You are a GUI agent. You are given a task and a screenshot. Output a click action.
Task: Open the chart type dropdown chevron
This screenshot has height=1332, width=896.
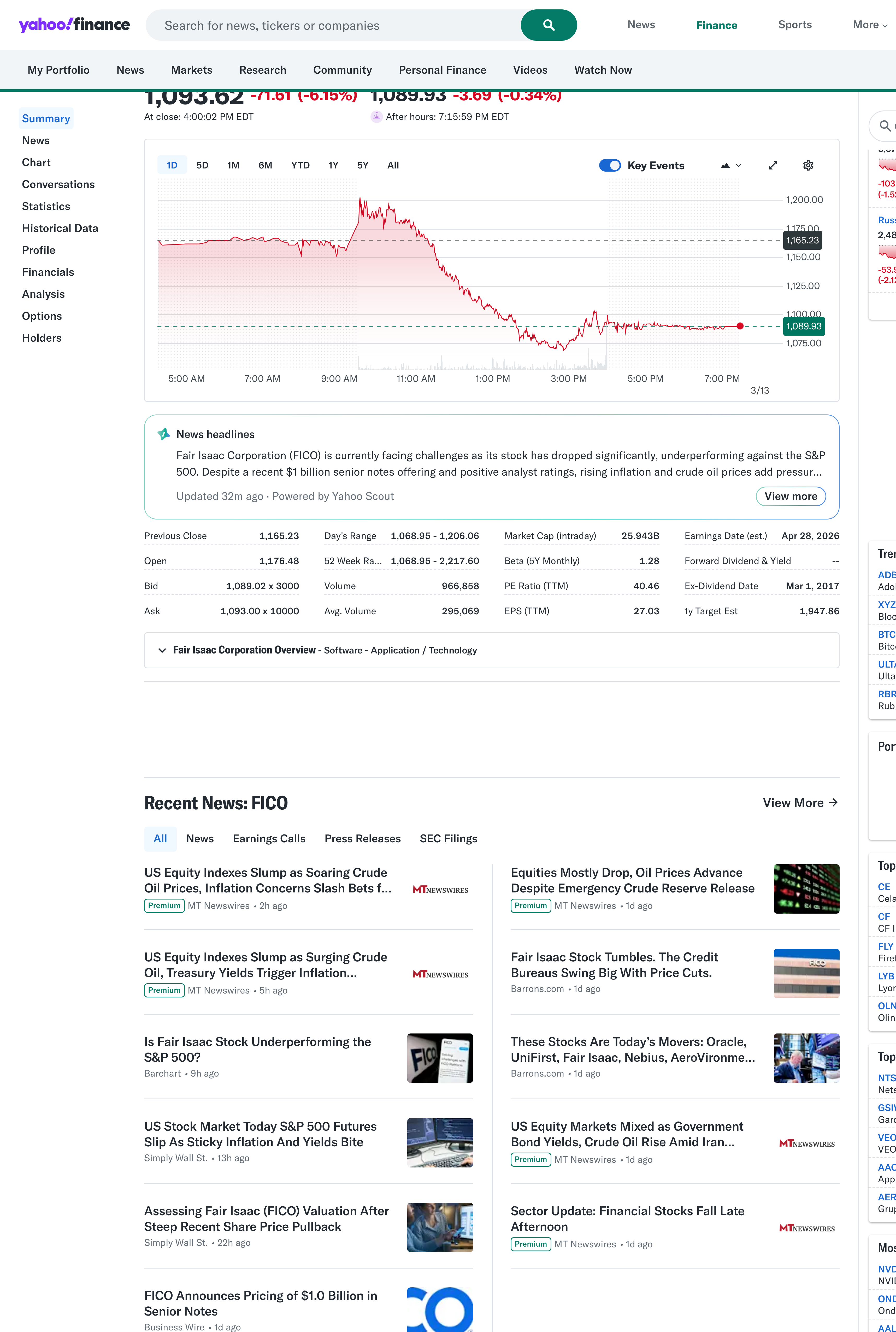(739, 165)
